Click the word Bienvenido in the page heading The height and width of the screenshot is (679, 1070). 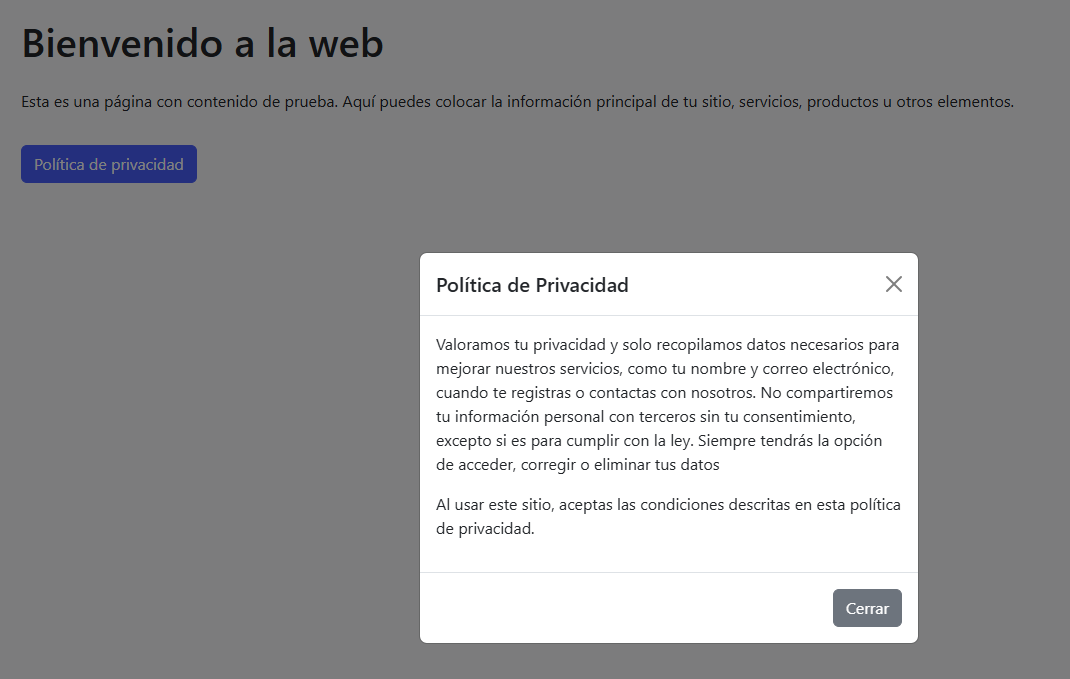(x=123, y=44)
